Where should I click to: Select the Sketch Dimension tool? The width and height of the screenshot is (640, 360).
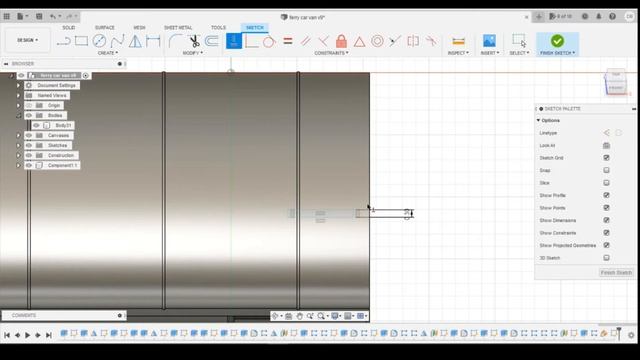[x=153, y=41]
